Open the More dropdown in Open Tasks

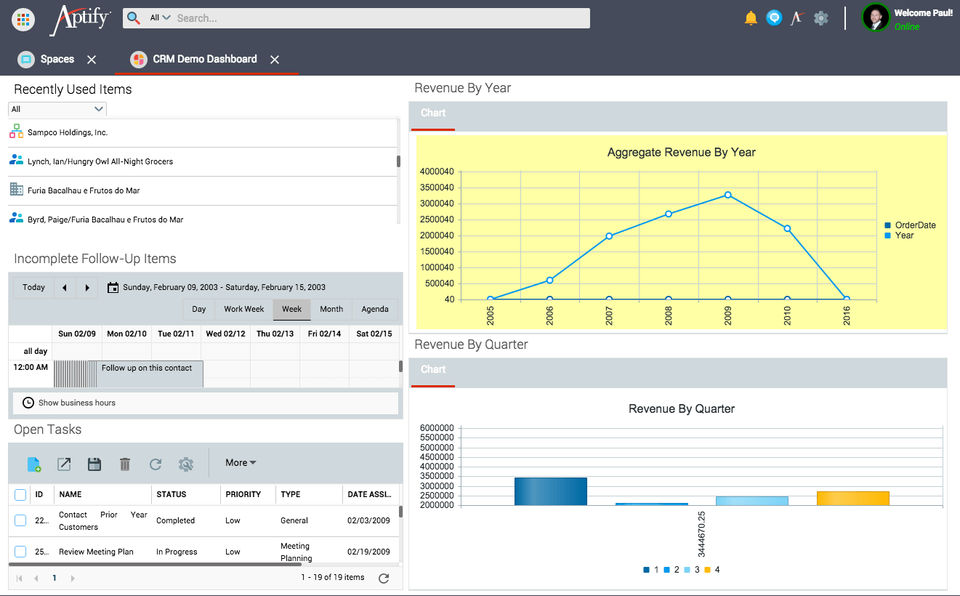pos(240,463)
